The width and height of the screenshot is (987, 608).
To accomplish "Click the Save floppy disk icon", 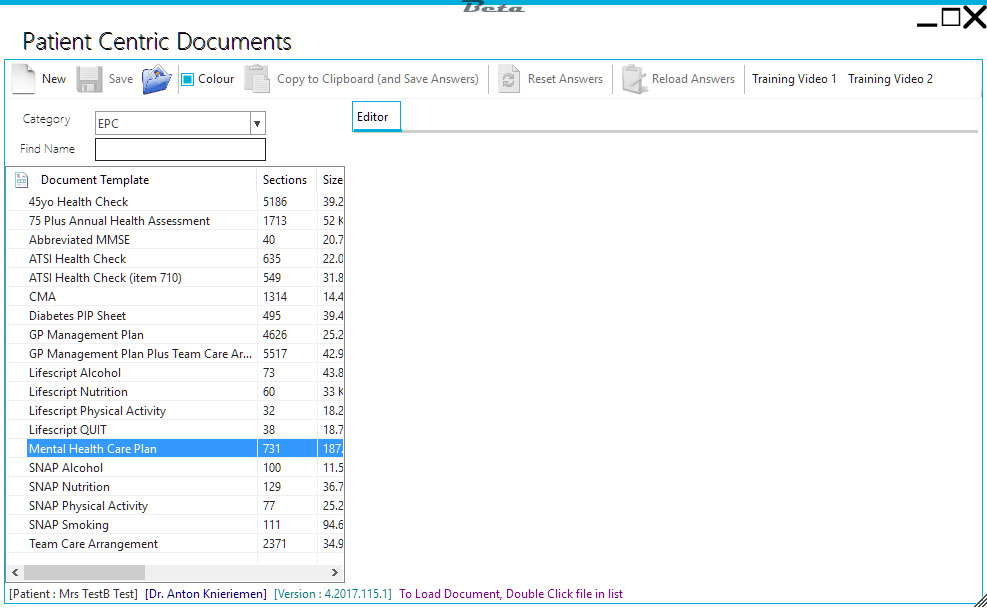I will point(89,79).
